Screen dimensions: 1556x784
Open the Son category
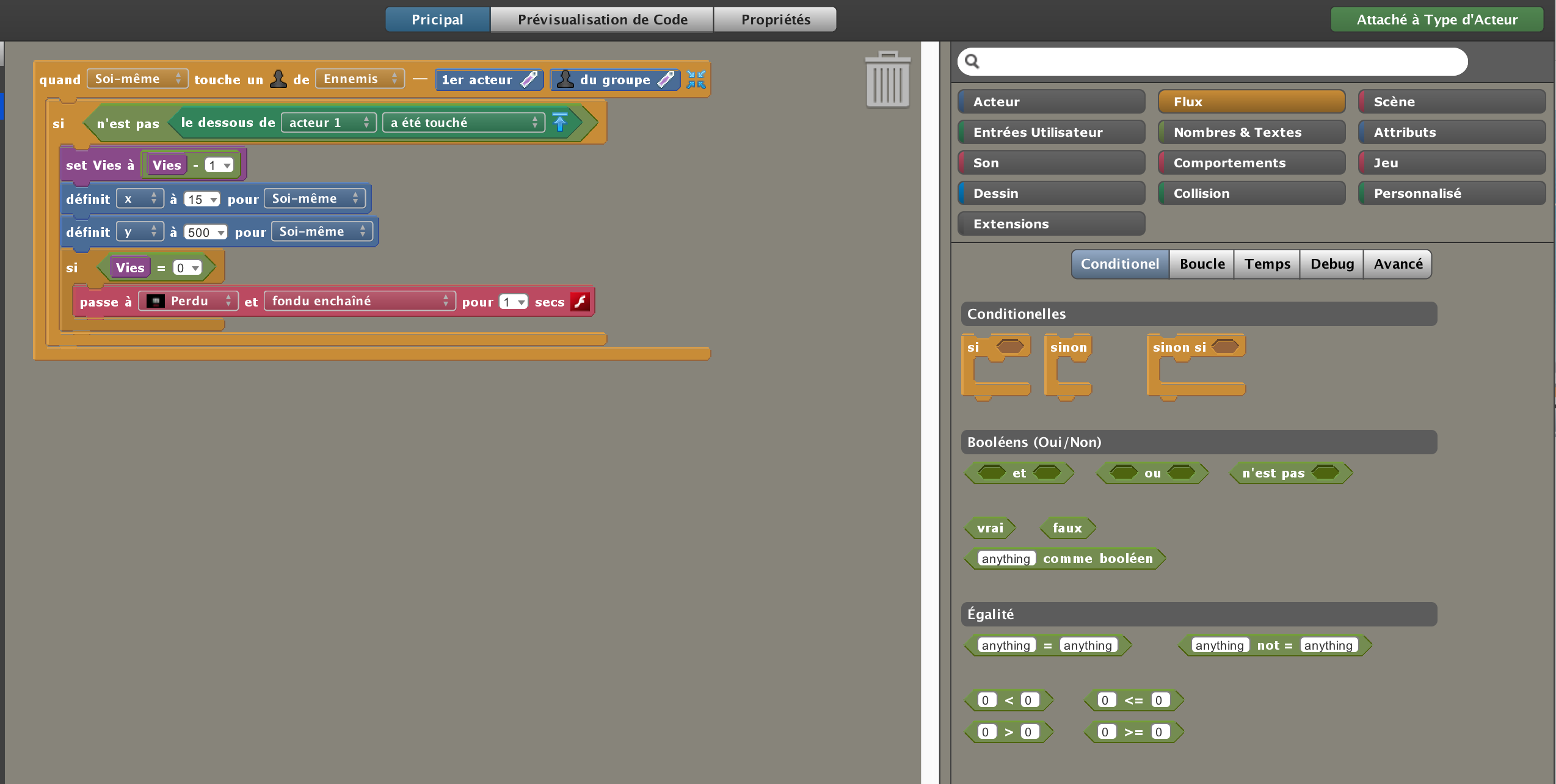(1052, 163)
